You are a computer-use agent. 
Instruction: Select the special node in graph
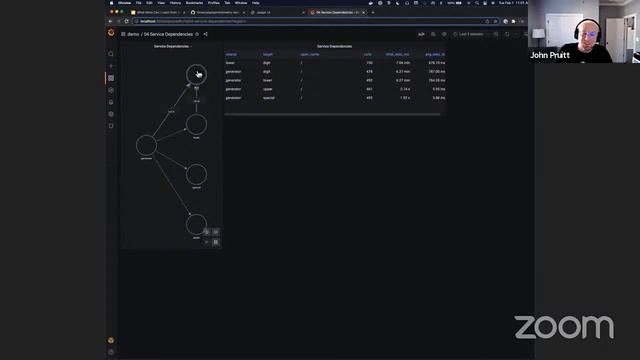pos(196,174)
